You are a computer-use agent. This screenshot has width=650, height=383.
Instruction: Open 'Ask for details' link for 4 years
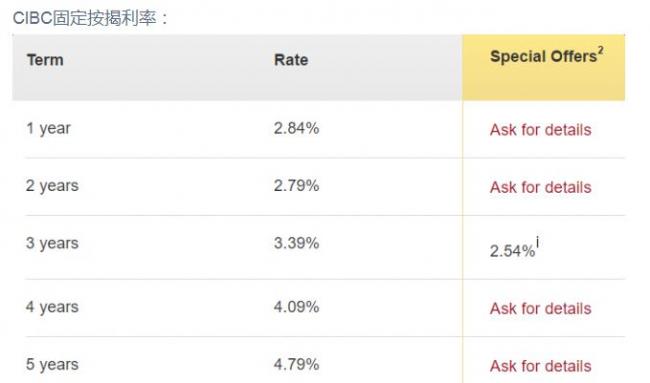click(x=541, y=308)
